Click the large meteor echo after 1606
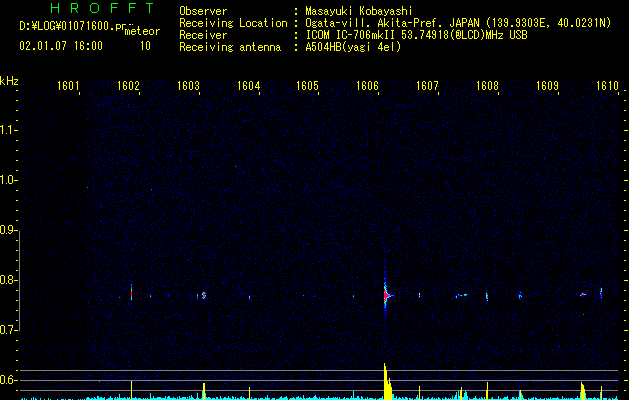Screen dimensions: 629x400 coord(386,295)
